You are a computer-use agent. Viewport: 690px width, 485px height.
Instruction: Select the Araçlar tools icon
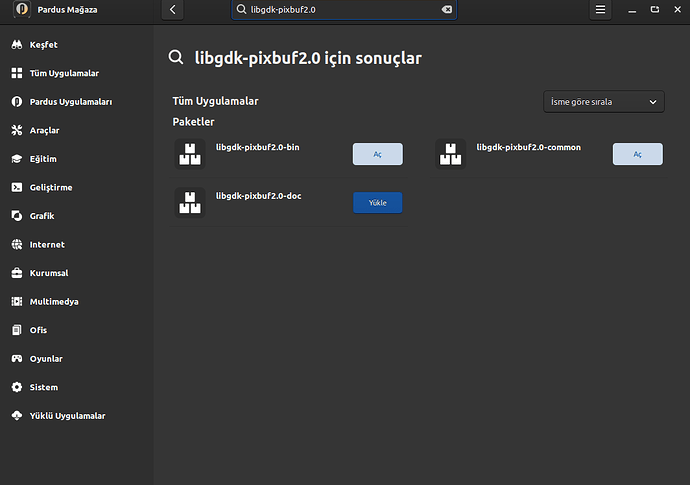tap(16, 130)
